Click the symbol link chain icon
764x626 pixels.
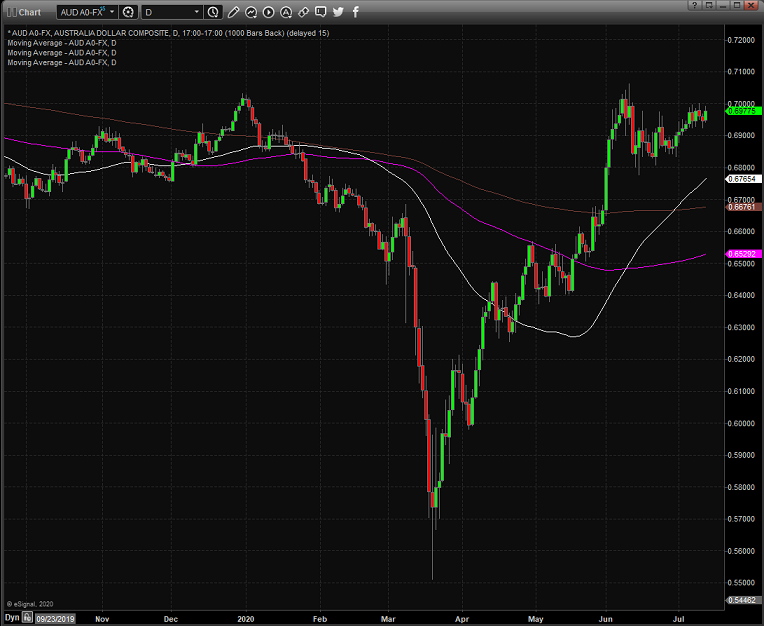[303, 12]
